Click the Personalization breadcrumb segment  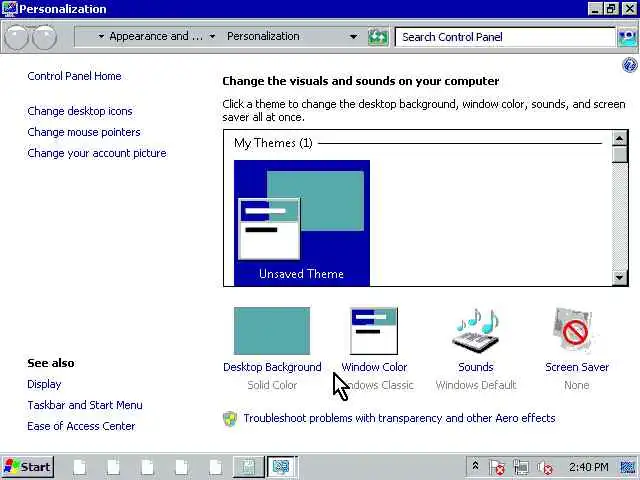[x=263, y=36]
